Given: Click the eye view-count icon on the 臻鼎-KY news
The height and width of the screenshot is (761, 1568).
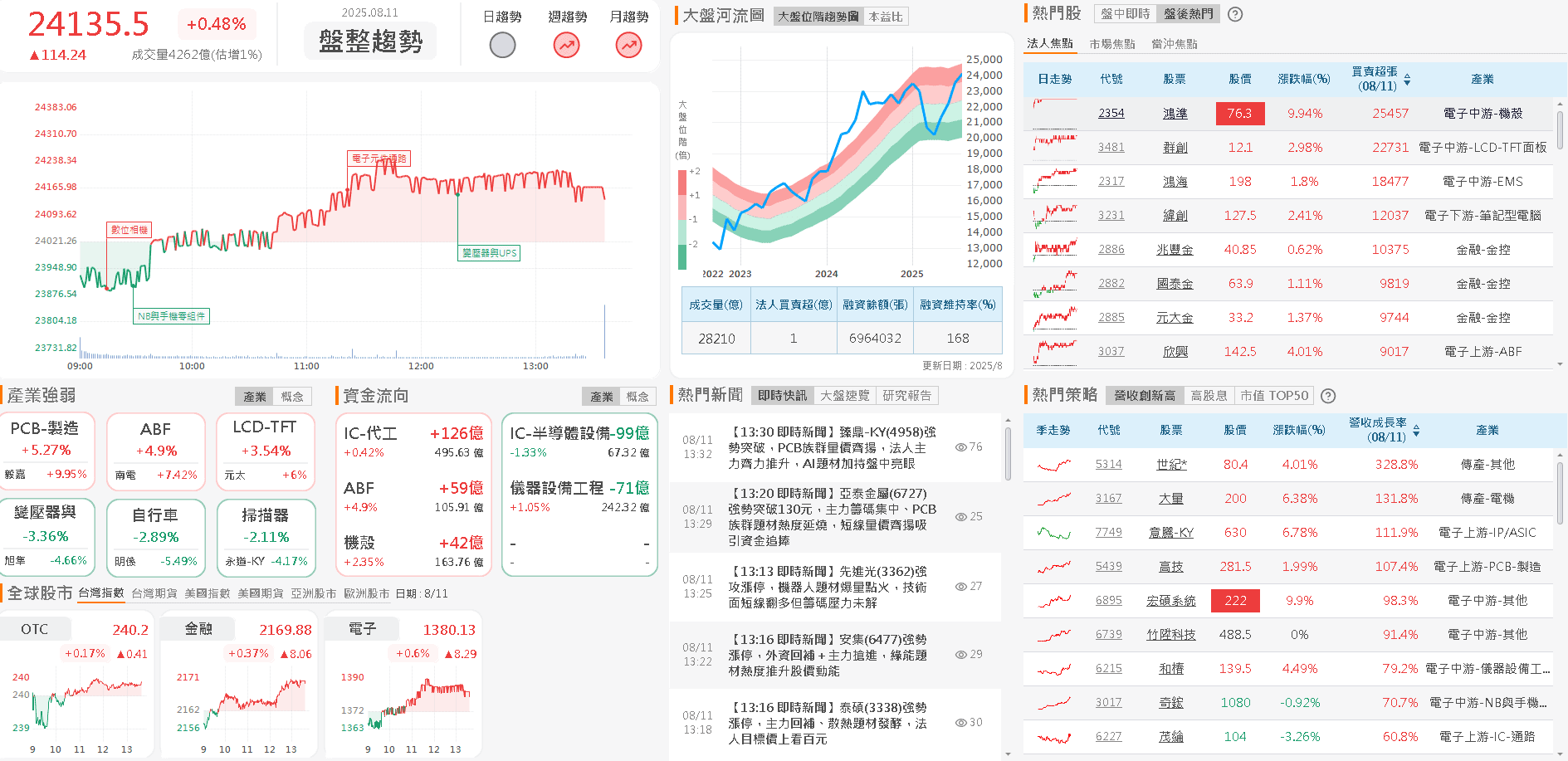Looking at the screenshot, I should 960,447.
